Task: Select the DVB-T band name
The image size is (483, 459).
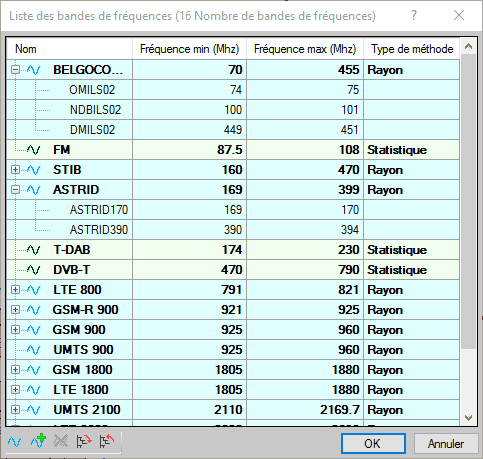Action: (71, 270)
